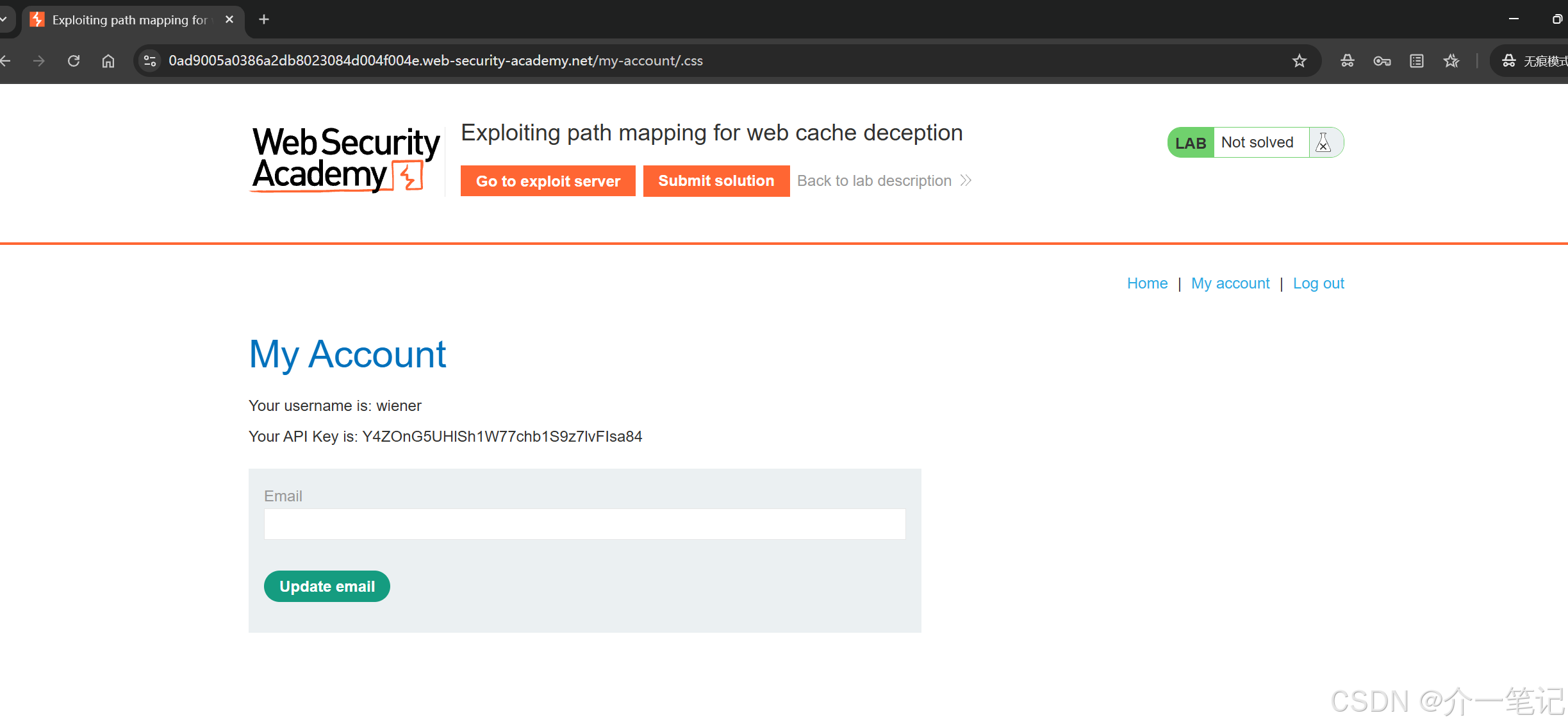Go forward using forward arrow
The width and height of the screenshot is (1568, 727).
pyautogui.click(x=39, y=61)
